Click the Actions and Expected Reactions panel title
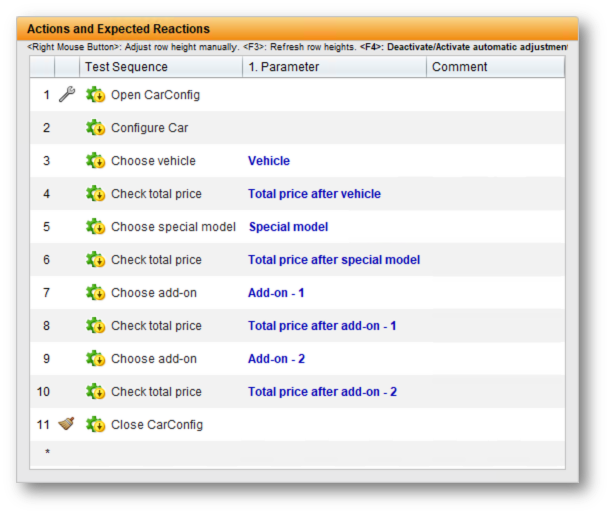The width and height of the screenshot is (610, 514). click(x=118, y=29)
